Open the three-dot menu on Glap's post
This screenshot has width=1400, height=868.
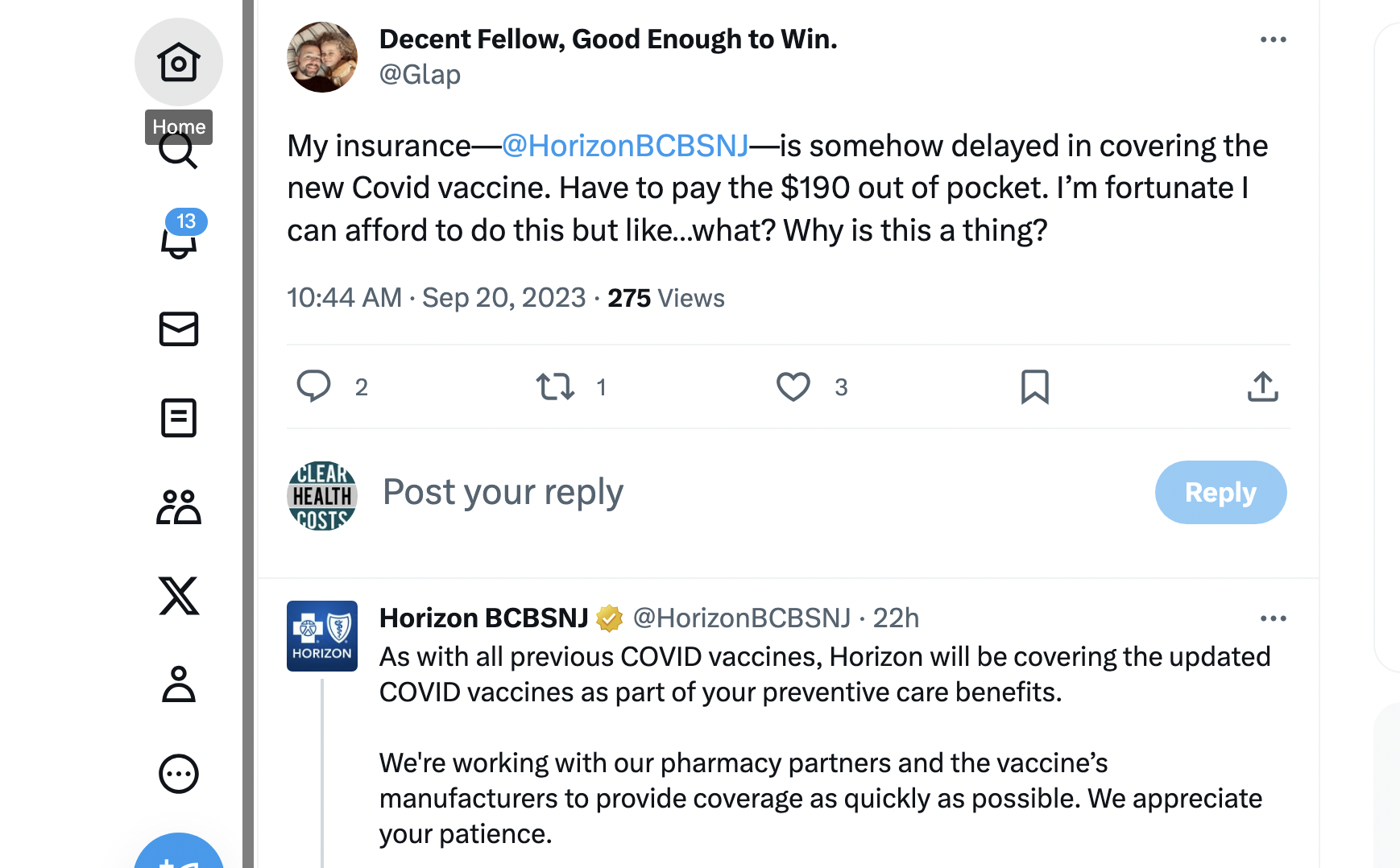point(1273,39)
